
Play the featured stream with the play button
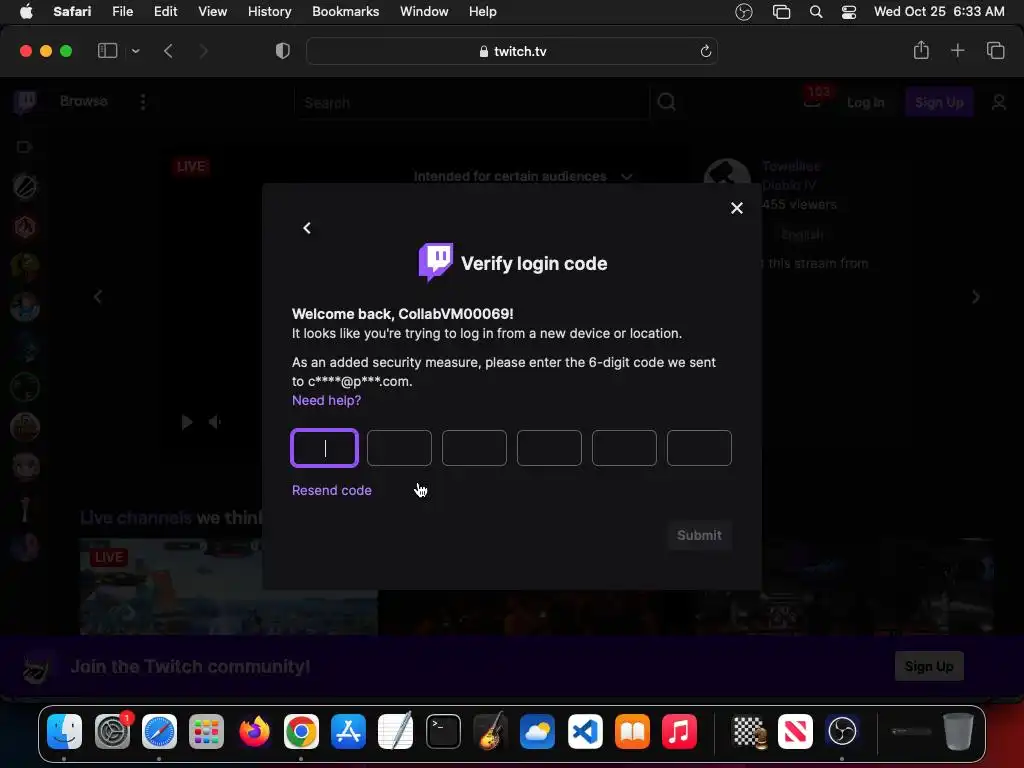click(x=187, y=422)
